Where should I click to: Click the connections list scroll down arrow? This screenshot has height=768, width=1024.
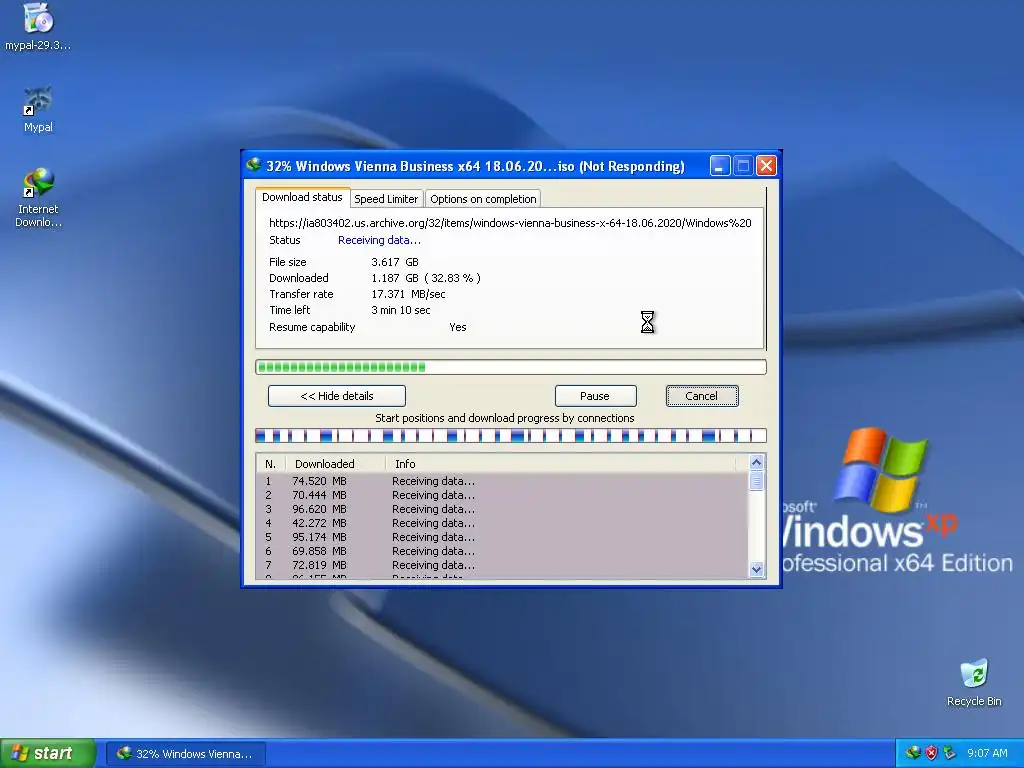[756, 569]
